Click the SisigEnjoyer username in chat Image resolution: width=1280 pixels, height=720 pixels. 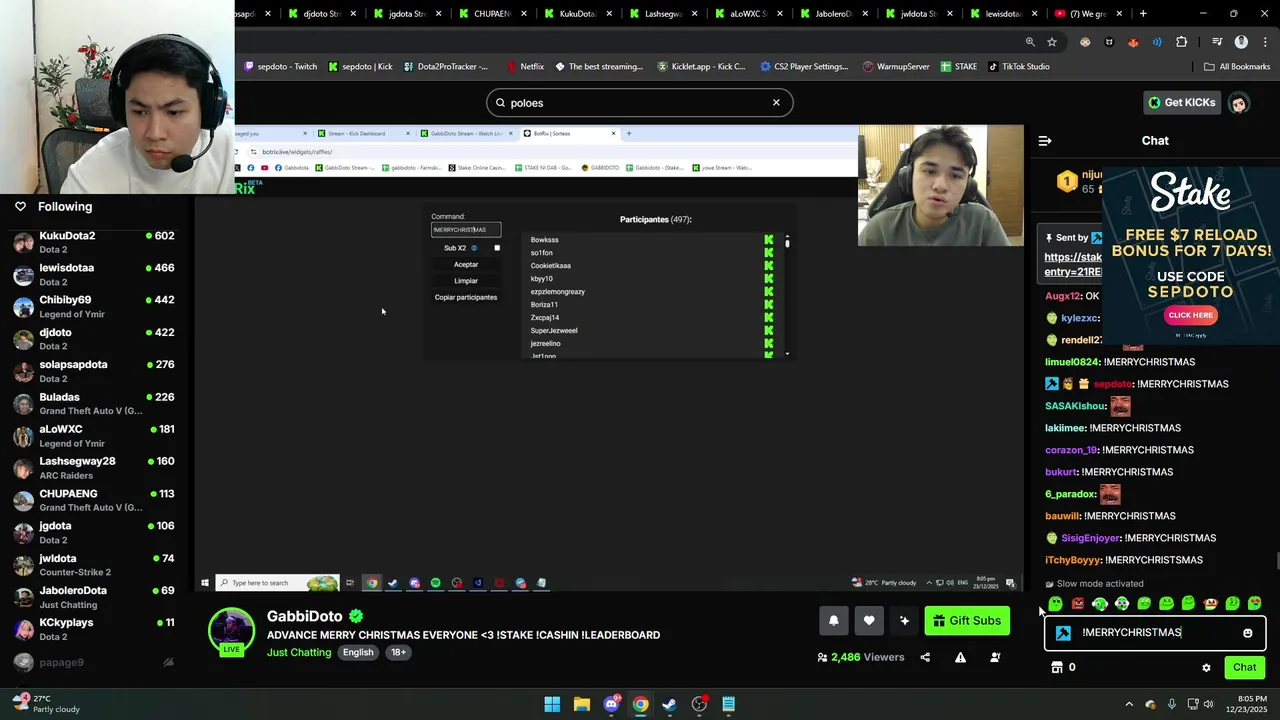(x=1090, y=538)
